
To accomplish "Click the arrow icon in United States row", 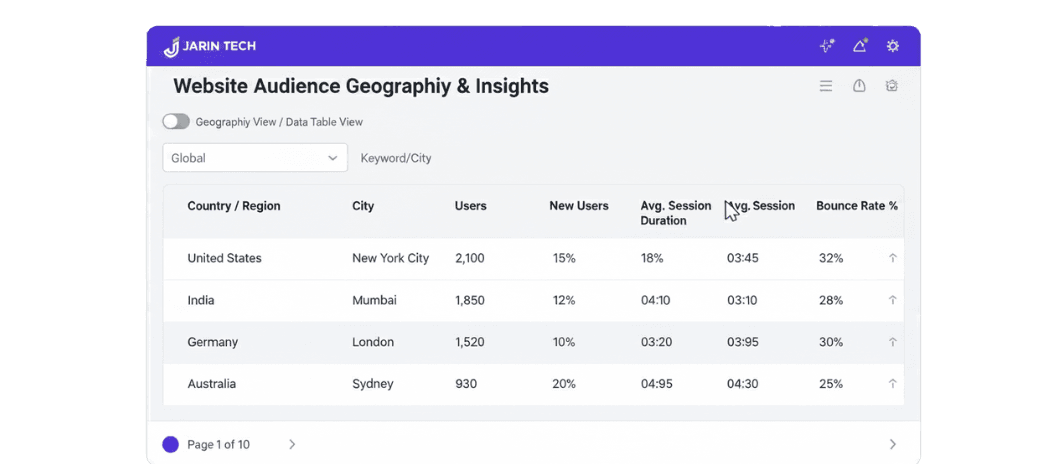I will pyautogui.click(x=892, y=258).
